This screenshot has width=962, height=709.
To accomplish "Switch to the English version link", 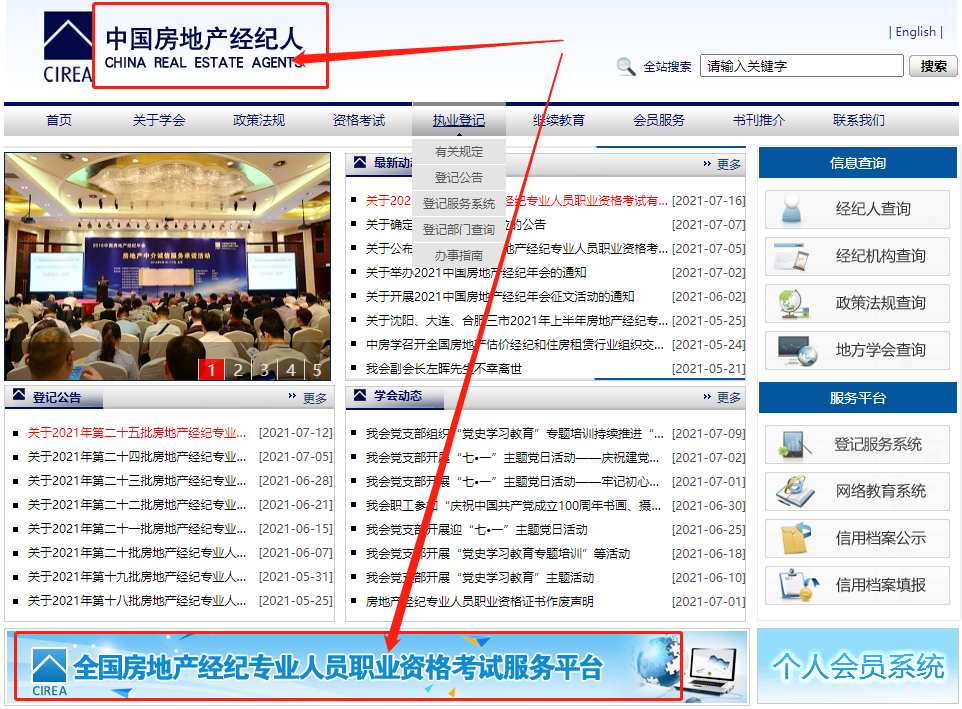I will click(915, 32).
